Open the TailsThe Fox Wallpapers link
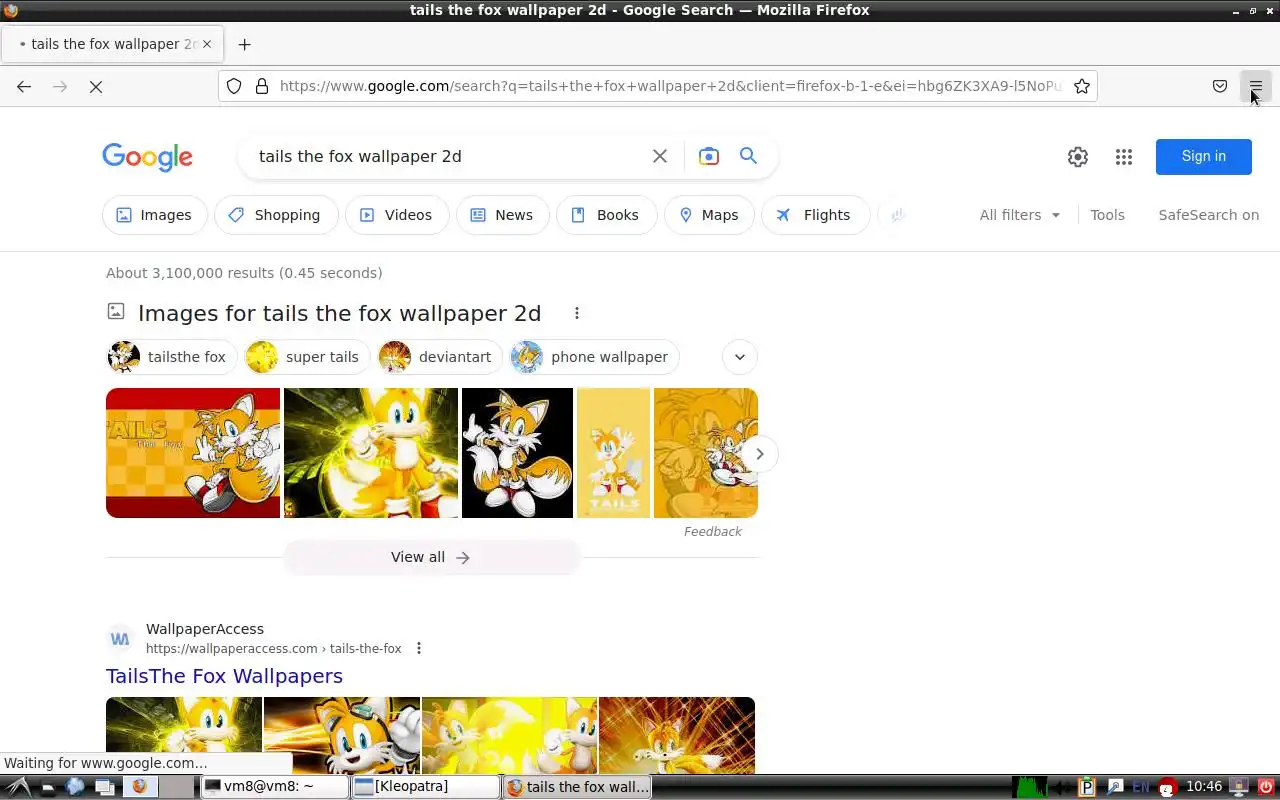Viewport: 1280px width, 800px height. pyautogui.click(x=224, y=676)
